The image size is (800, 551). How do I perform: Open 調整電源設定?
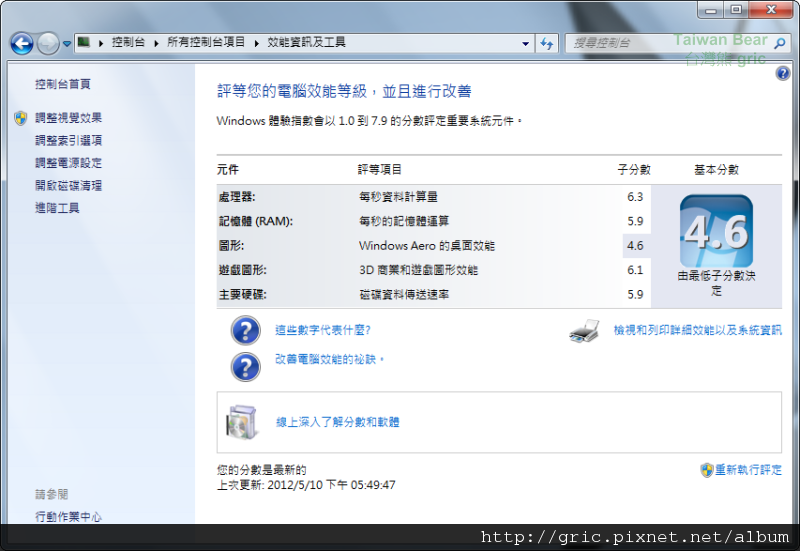(68, 163)
